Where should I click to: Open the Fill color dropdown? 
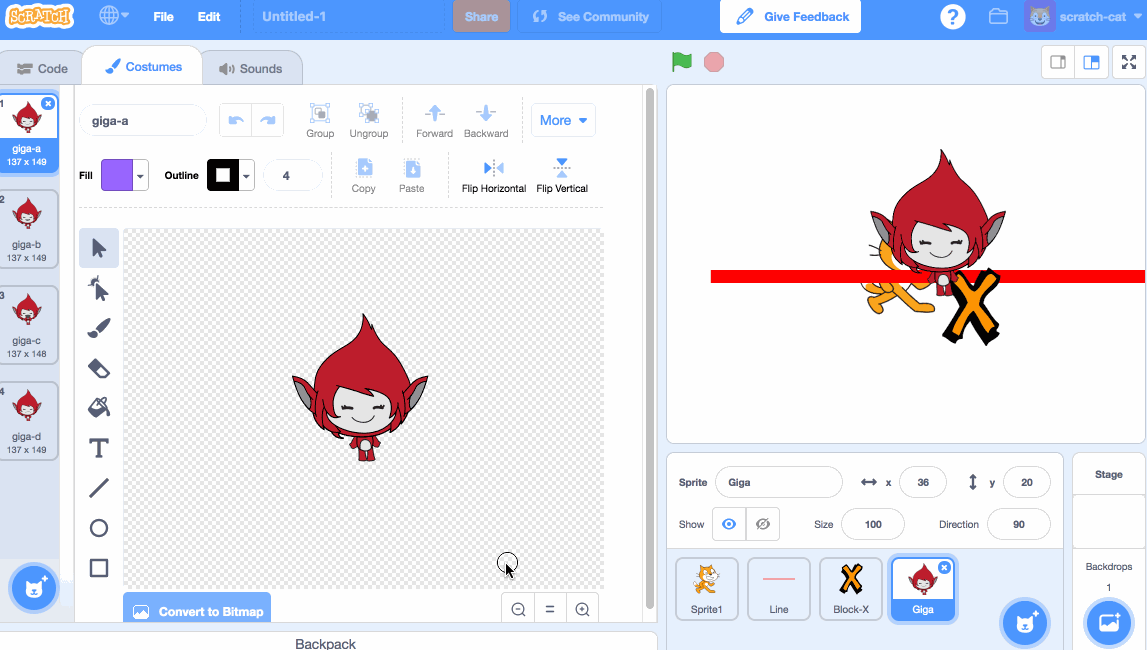coord(140,175)
